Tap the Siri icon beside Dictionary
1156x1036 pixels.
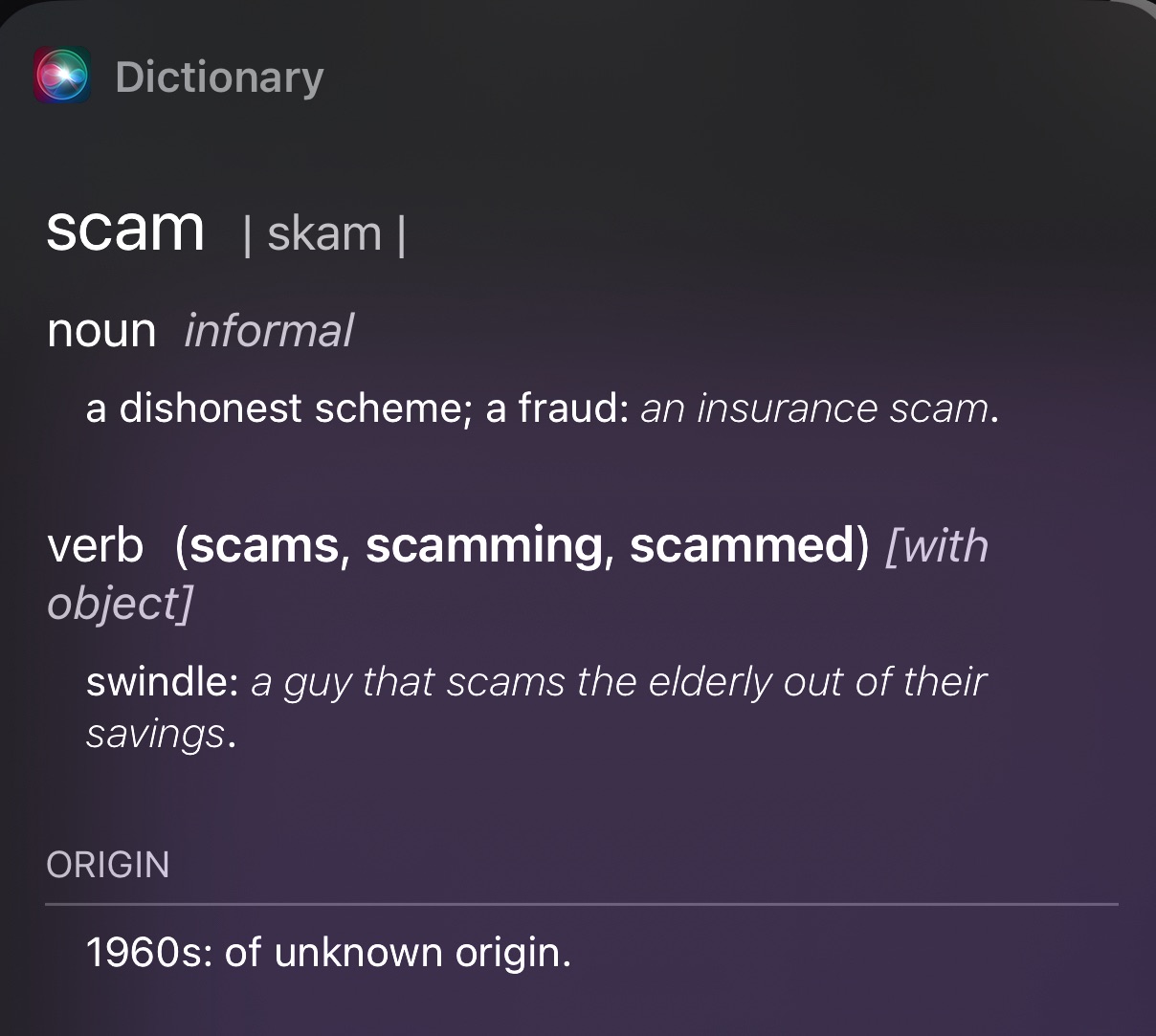(x=62, y=76)
